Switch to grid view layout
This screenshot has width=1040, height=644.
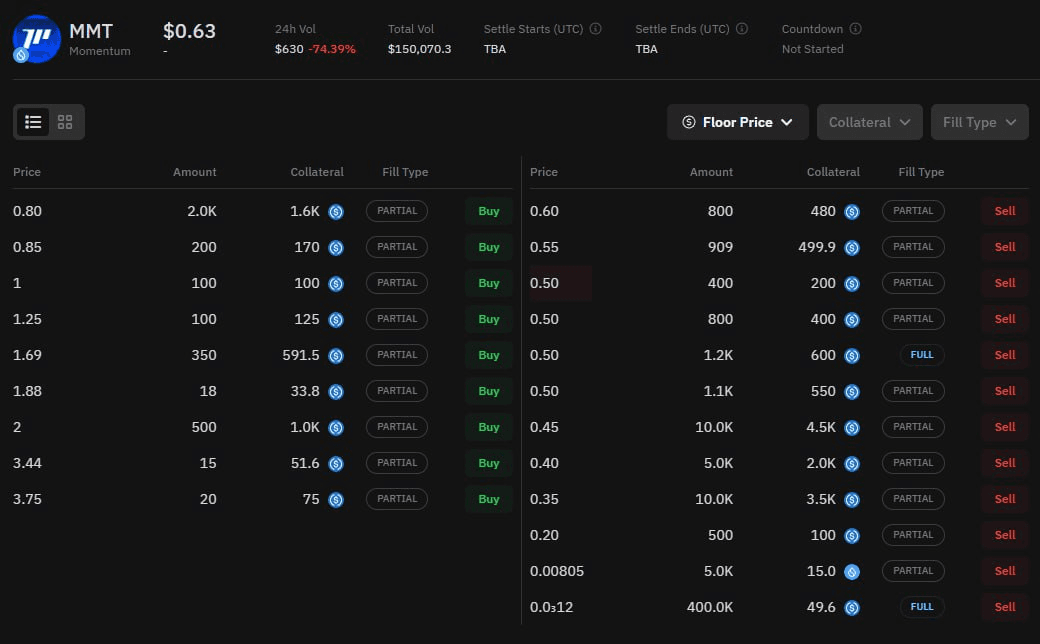[65, 122]
